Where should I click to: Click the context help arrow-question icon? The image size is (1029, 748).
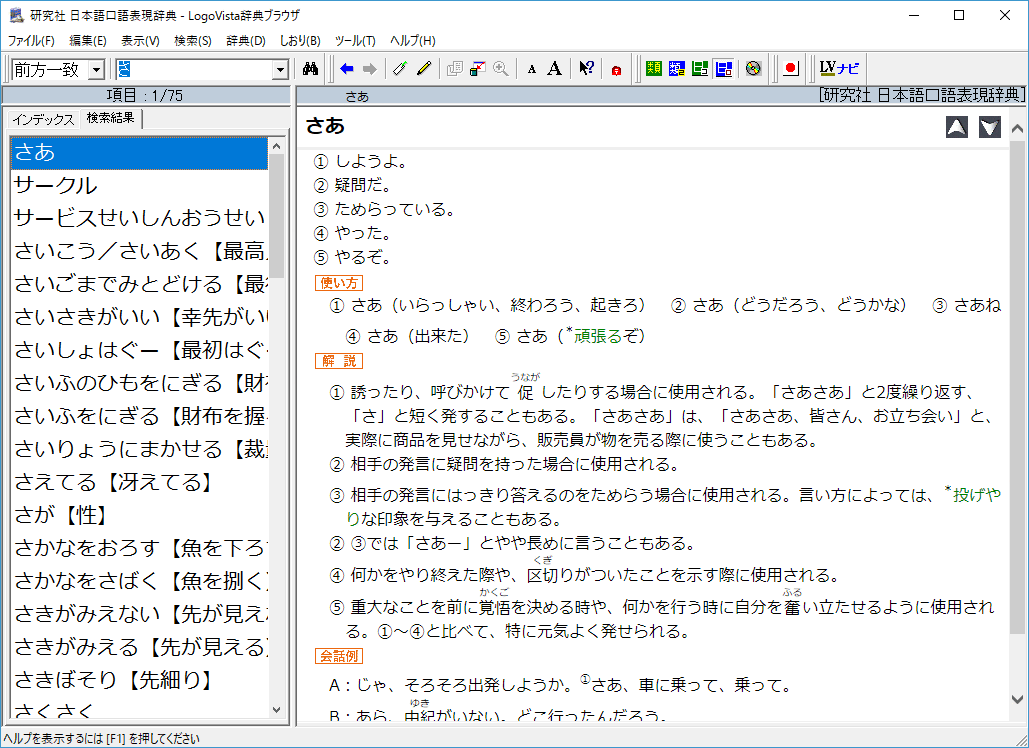coord(586,68)
